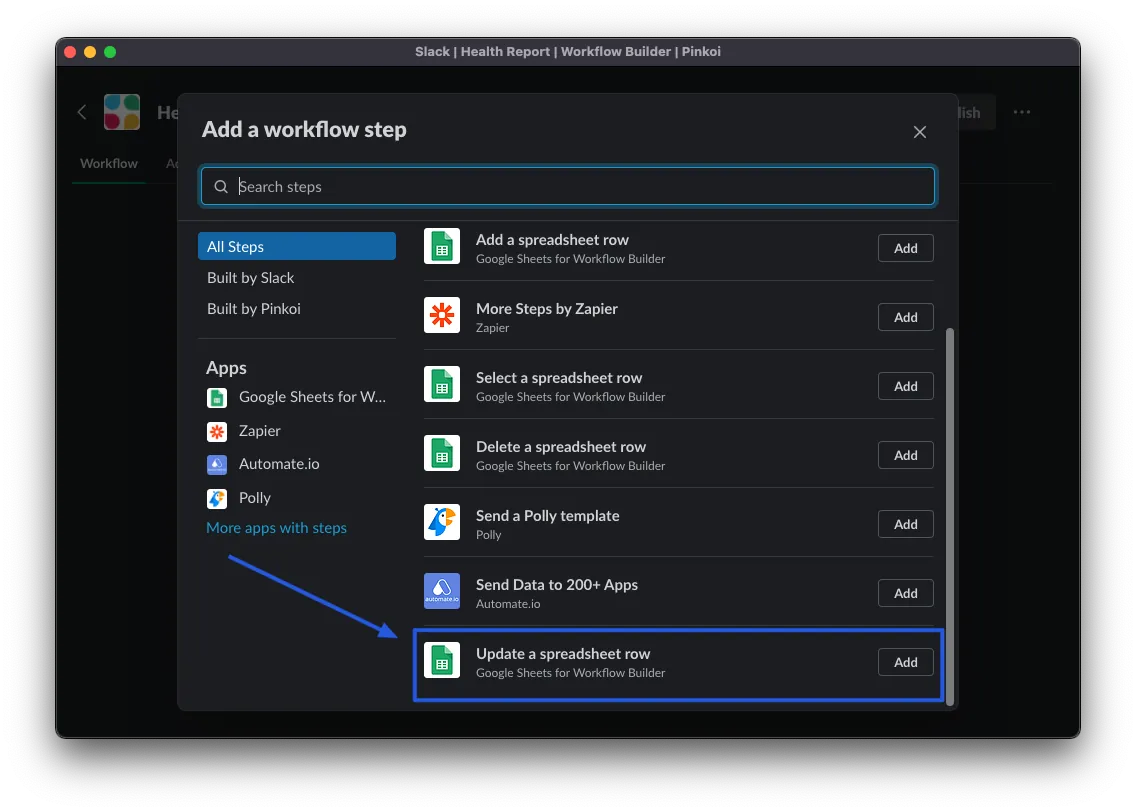Viewport: 1136px width, 812px height.
Task: Click Google Sheets icon for Update spreadsheet row
Action: [x=441, y=661]
